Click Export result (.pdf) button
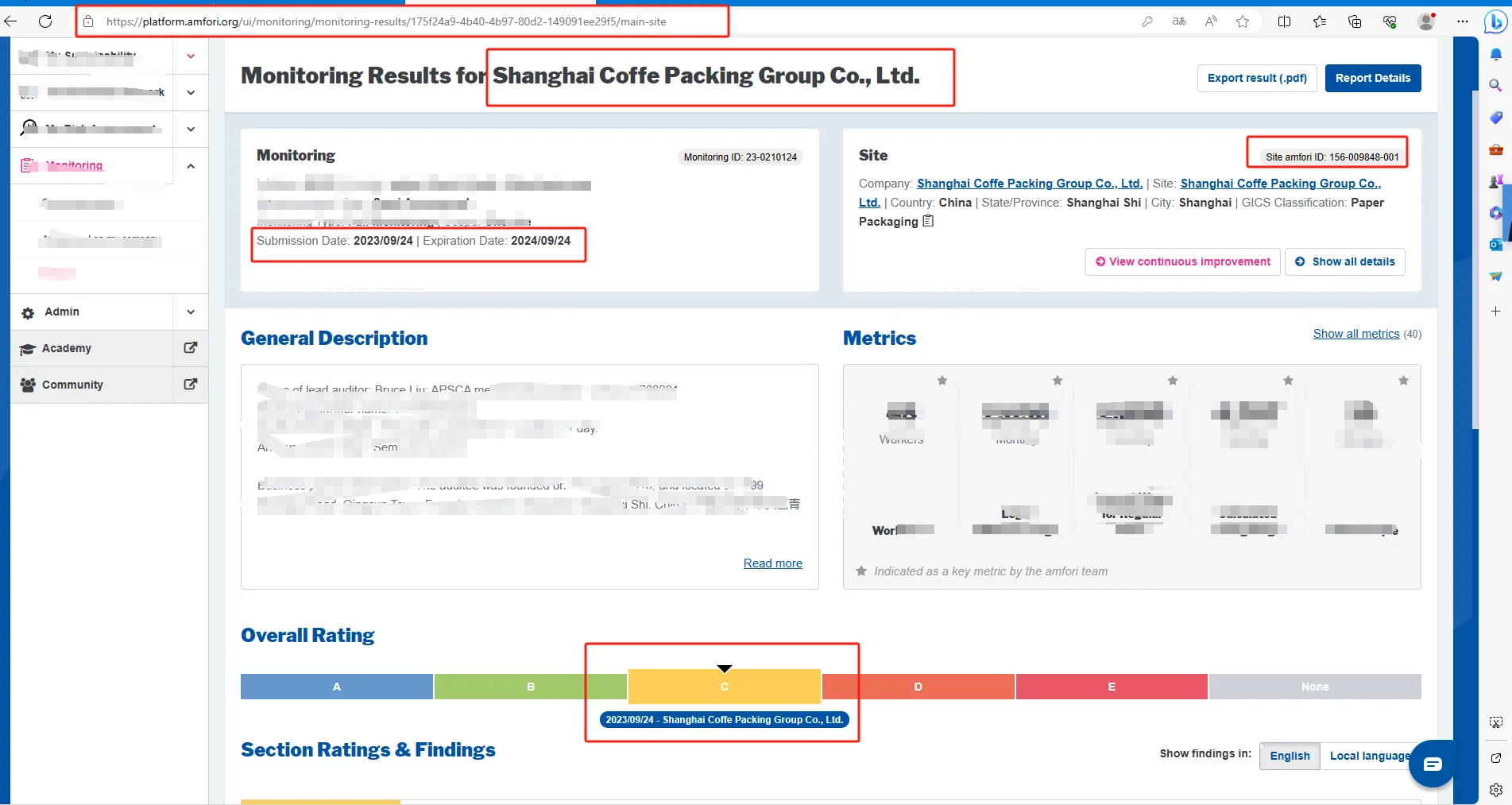 pos(1257,78)
